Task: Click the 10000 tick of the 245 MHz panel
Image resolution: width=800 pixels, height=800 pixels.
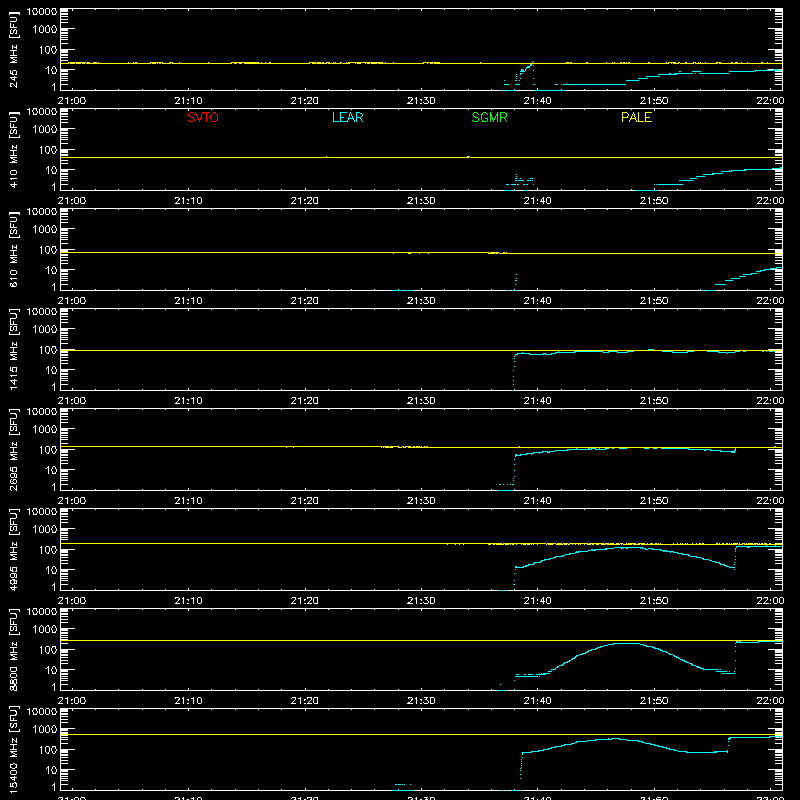Action: pos(42,12)
